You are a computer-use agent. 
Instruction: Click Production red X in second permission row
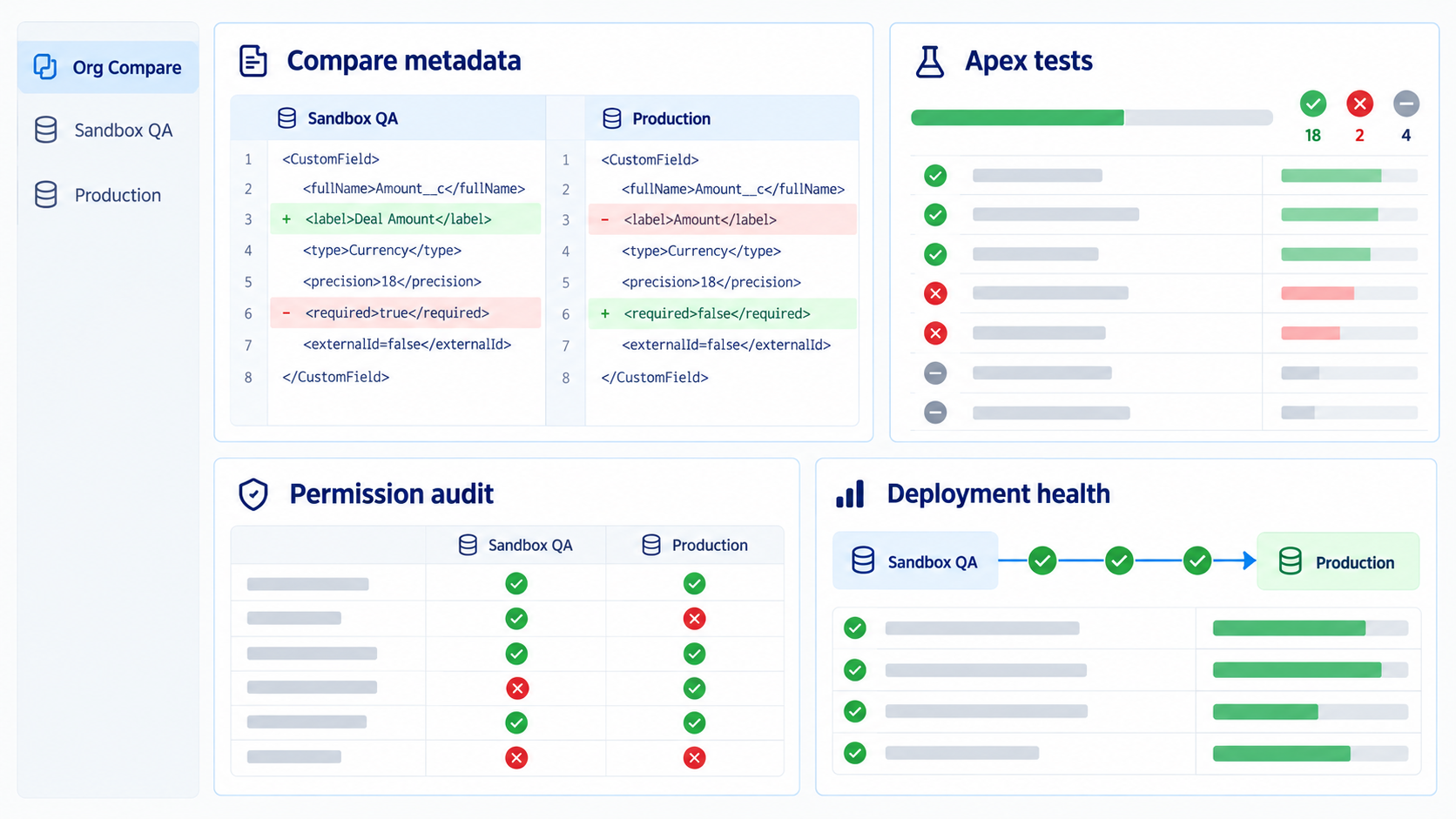click(694, 619)
